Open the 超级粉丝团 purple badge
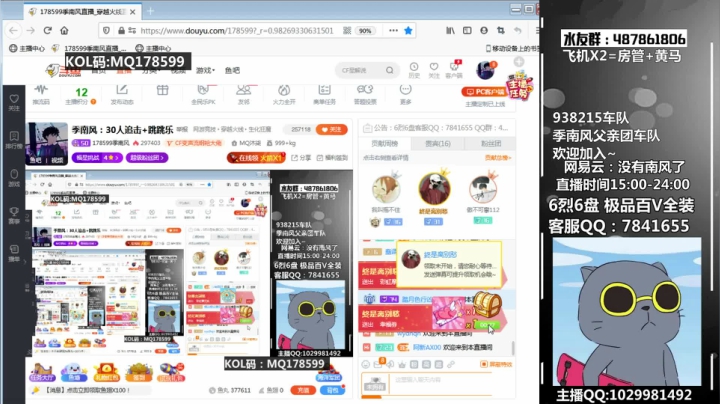Viewport: 720px width, 404px height. 147,157
